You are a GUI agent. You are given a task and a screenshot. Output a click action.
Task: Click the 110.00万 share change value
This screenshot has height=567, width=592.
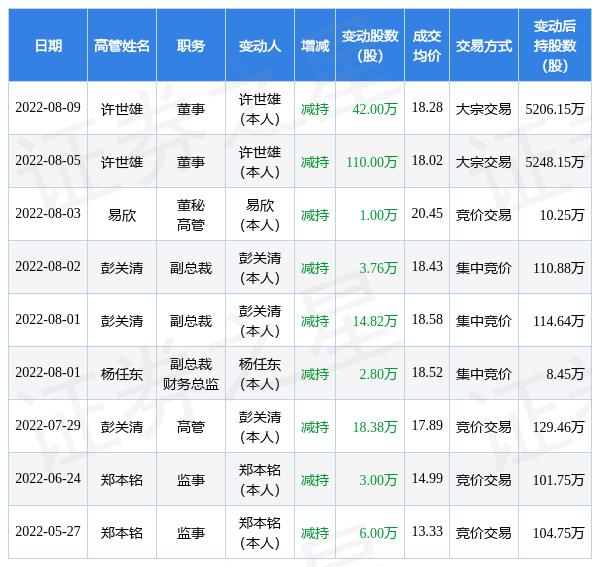point(372,162)
